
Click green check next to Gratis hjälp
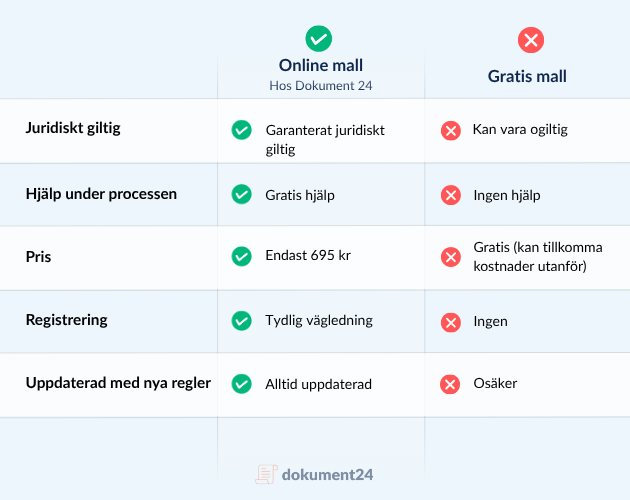(x=241, y=194)
